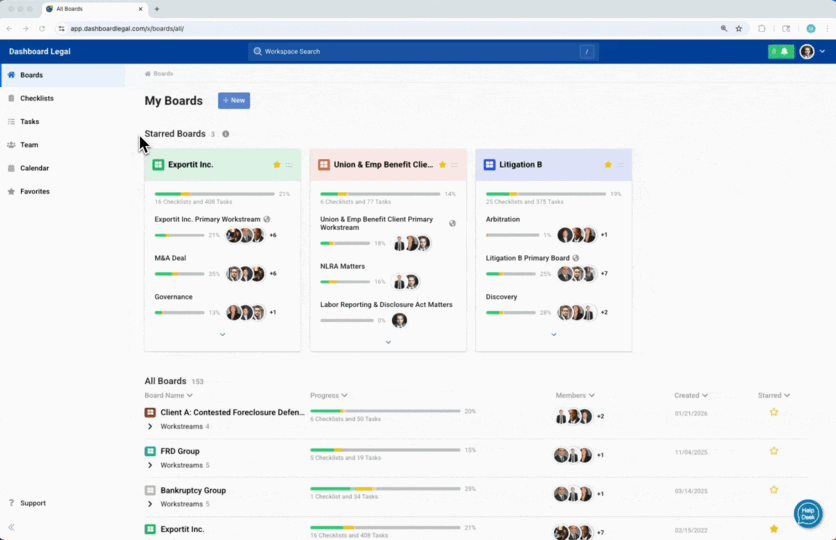The width and height of the screenshot is (836, 540).
Task: Bookmark this page in browser
Action: (739, 29)
